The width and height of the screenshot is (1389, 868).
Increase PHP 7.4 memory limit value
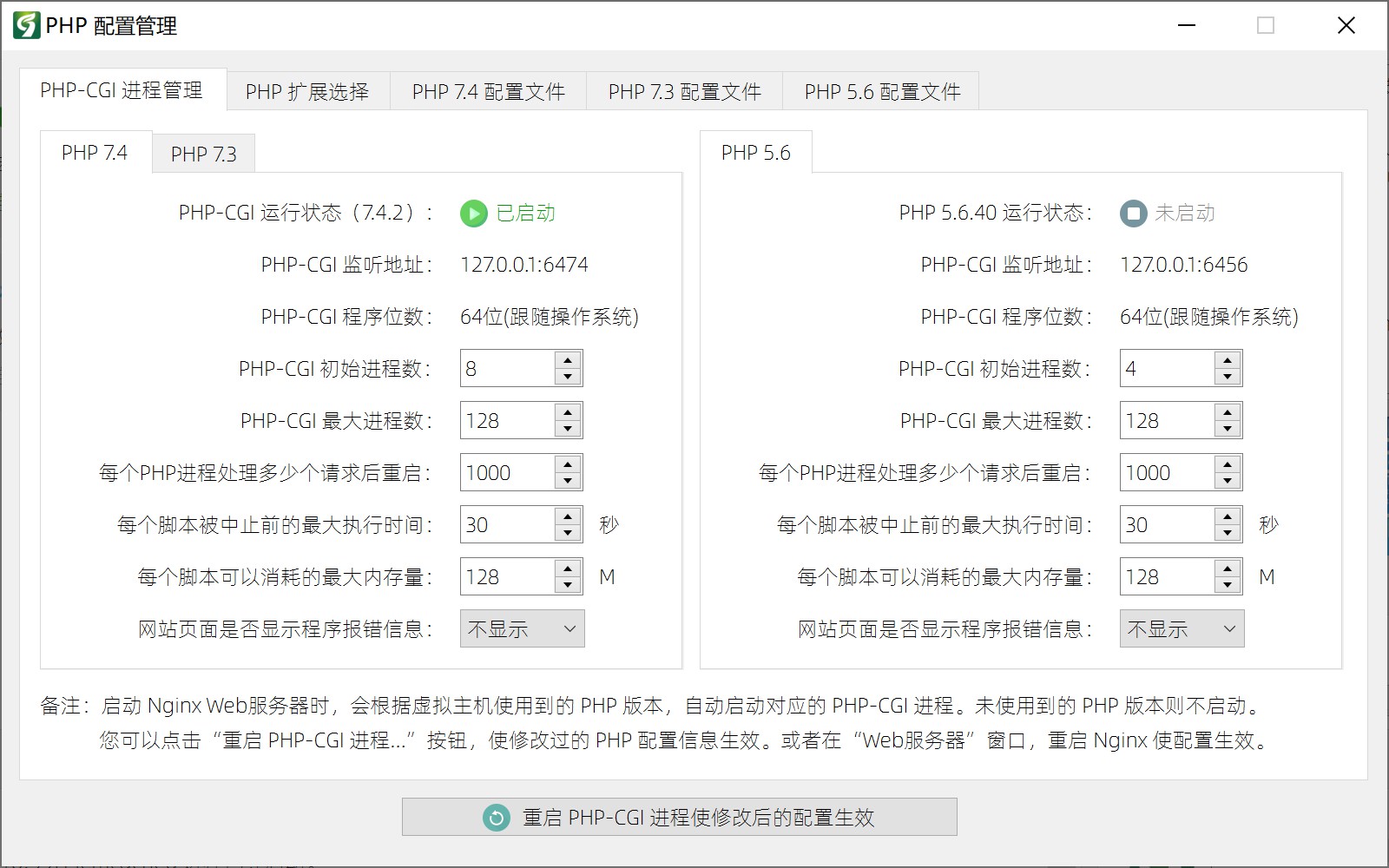point(568,569)
